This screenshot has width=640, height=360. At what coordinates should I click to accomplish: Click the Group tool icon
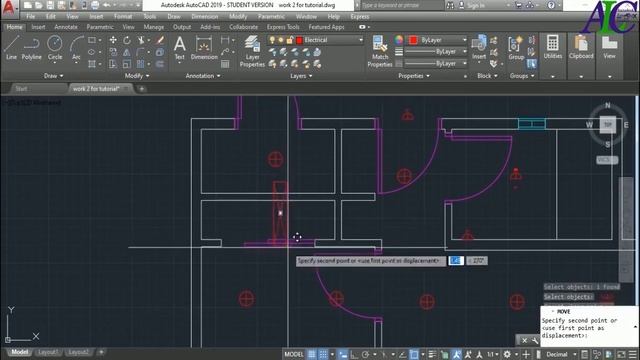click(516, 48)
